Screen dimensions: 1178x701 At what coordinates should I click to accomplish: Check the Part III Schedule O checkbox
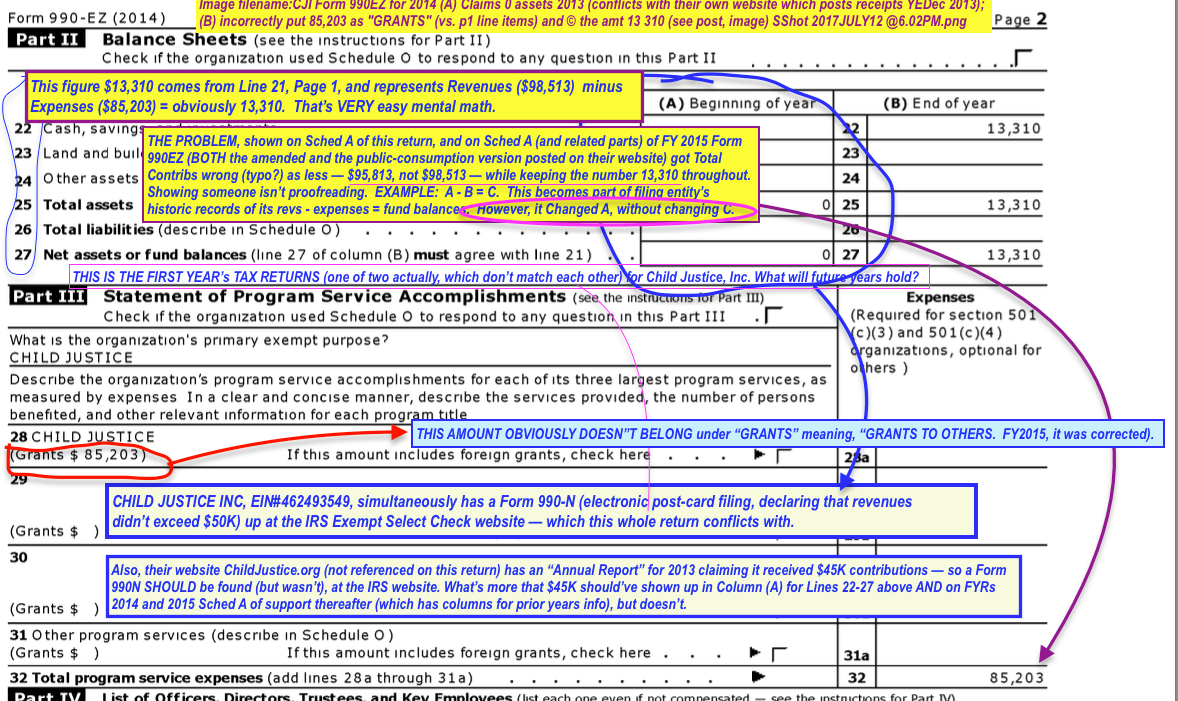[x=772, y=317]
